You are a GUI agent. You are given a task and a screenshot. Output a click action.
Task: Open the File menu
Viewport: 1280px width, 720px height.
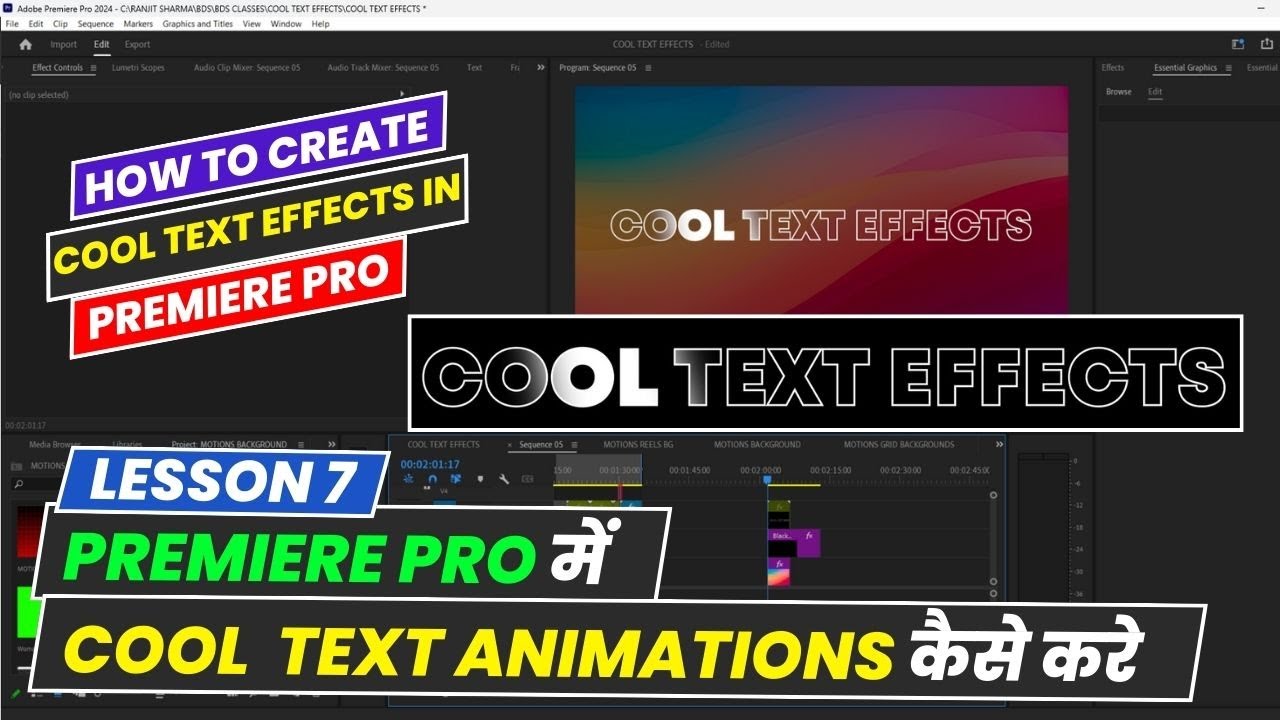[x=12, y=23]
